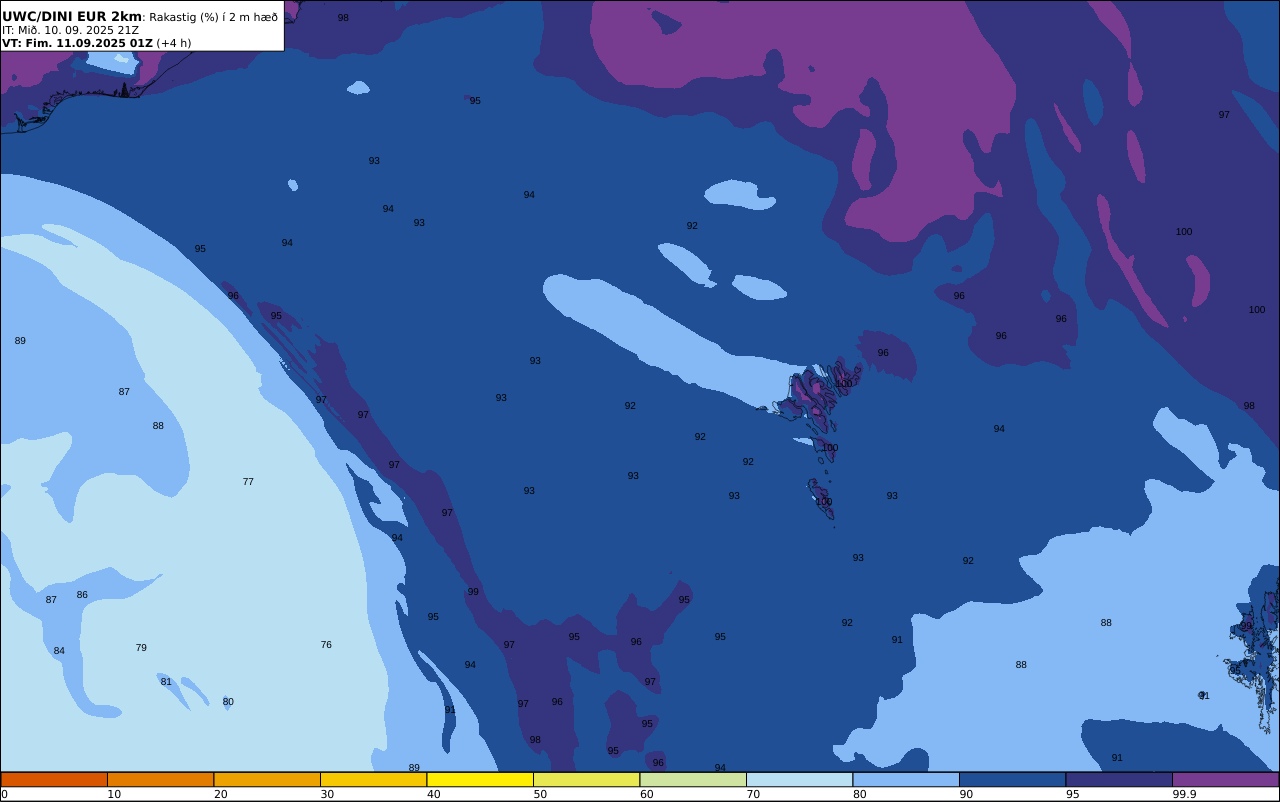The width and height of the screenshot is (1280, 802).
Task: Select the 30–40 gold legend swatch
Action: click(373, 779)
